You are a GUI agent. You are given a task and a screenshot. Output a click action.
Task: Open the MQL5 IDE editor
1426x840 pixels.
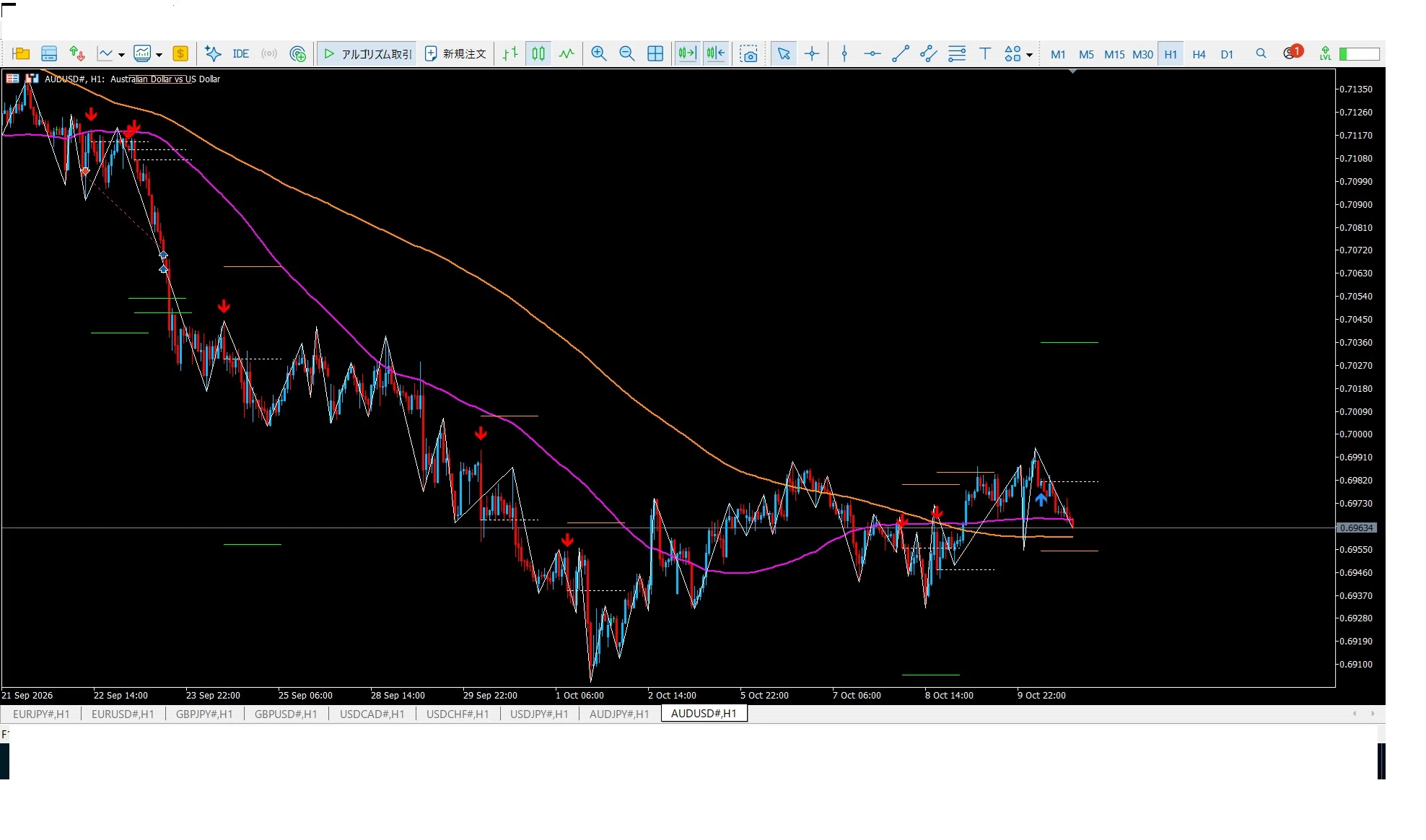pyautogui.click(x=240, y=53)
